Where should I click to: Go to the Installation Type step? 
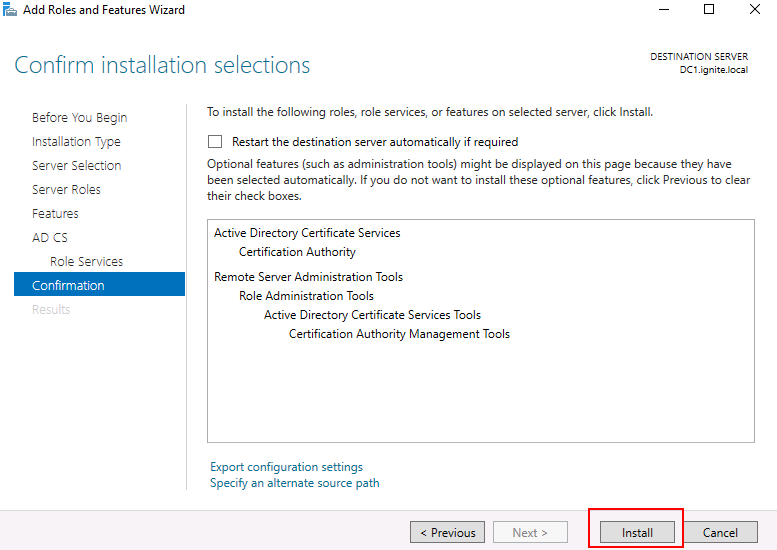[76, 142]
